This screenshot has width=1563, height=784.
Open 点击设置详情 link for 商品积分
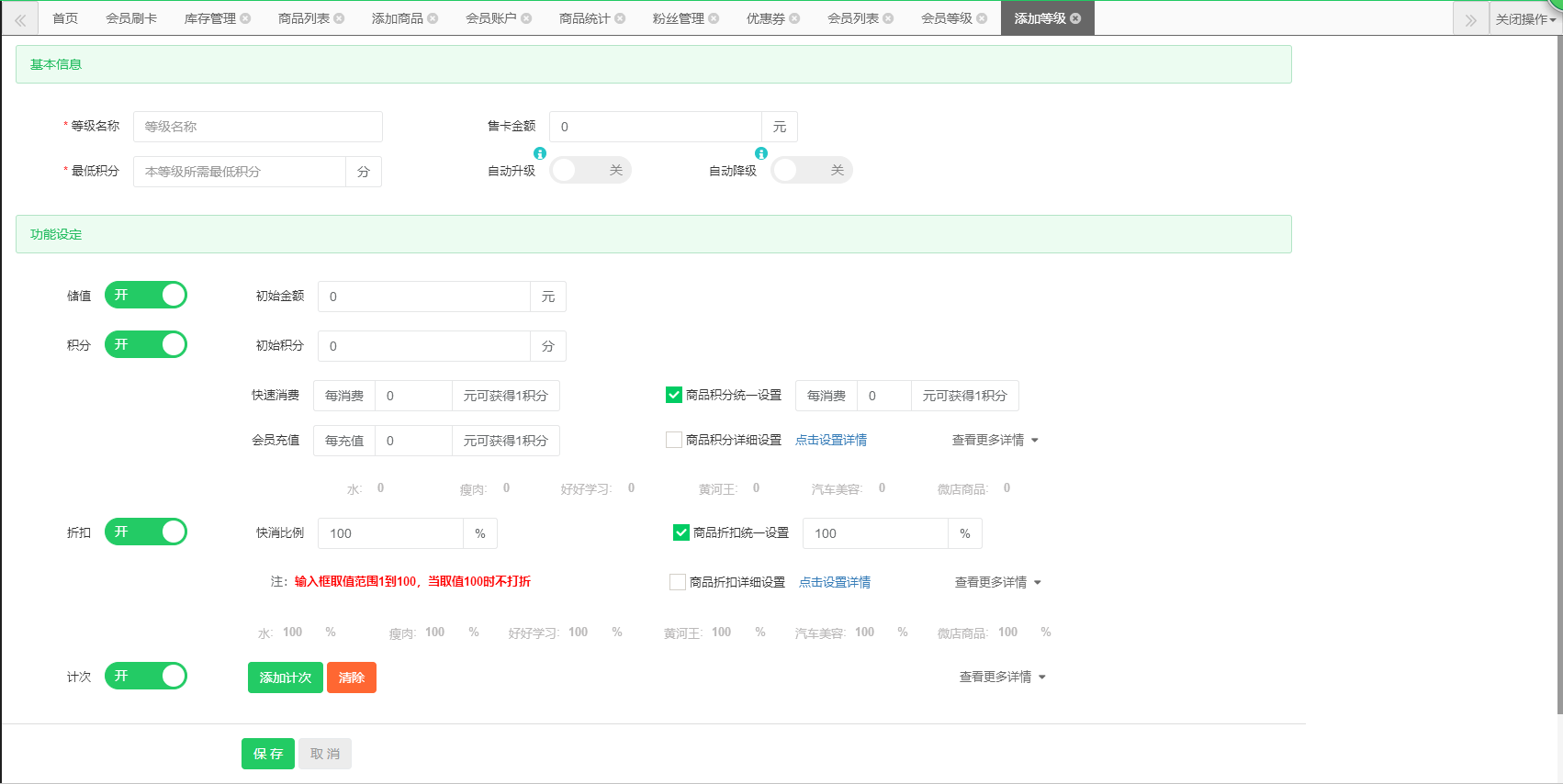pyautogui.click(x=831, y=440)
